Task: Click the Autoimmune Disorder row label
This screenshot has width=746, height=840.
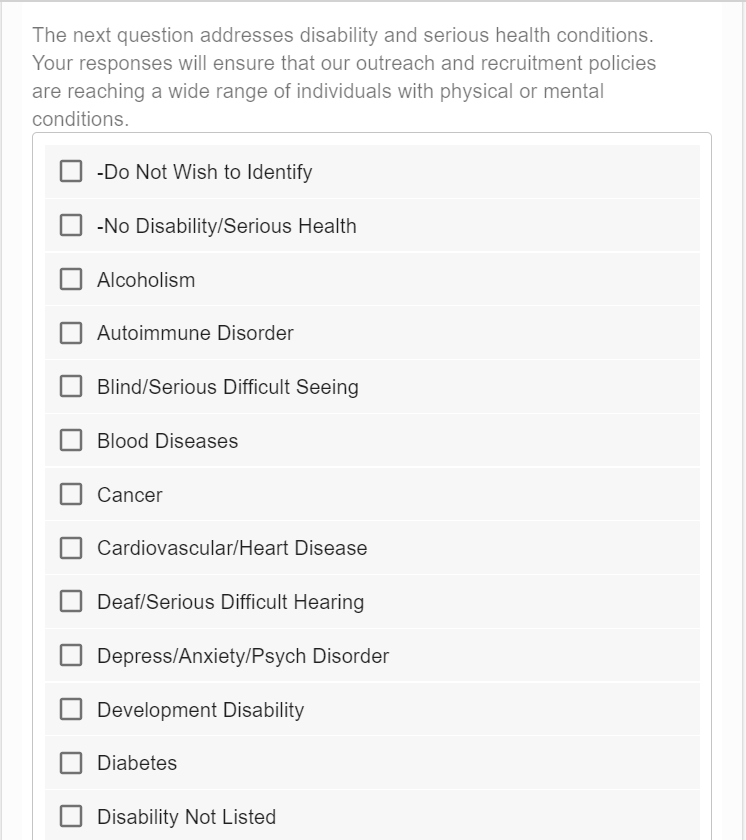Action: pos(195,333)
